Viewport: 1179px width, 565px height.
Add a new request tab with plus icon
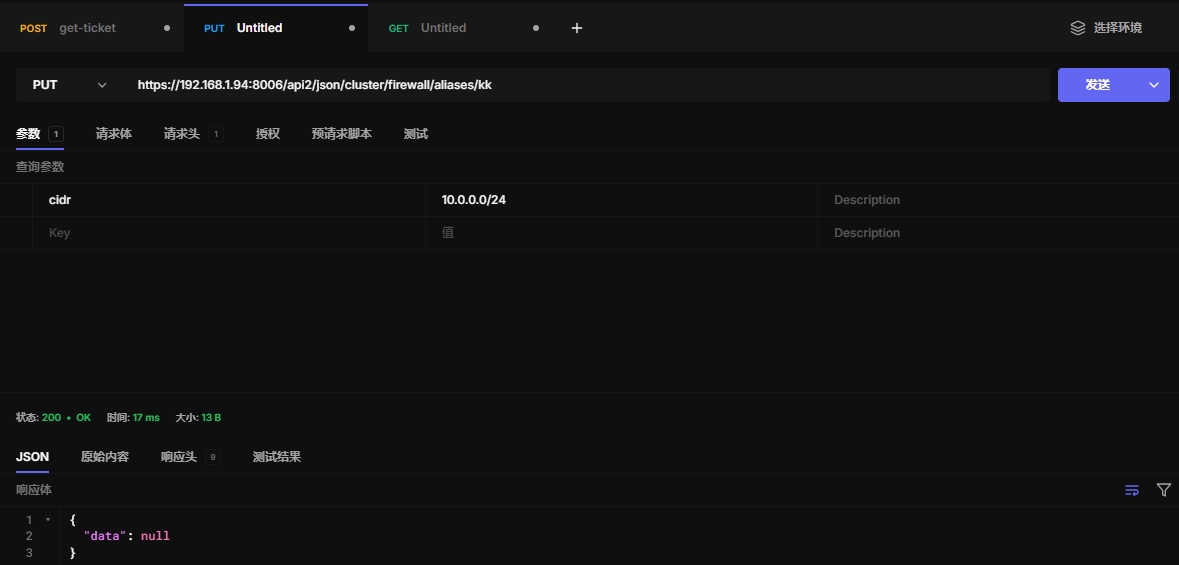576,28
